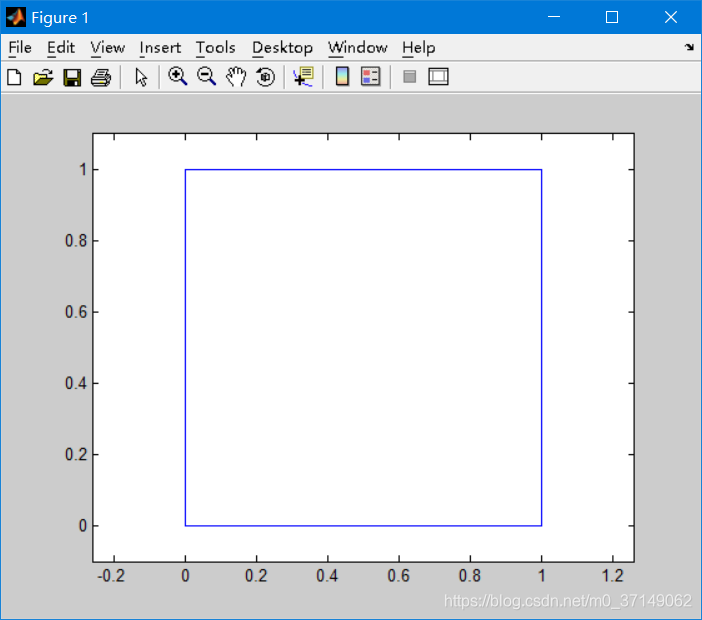This screenshot has width=702, height=620.
Task: Click the Figure 1 window title text
Action: pyautogui.click(x=60, y=18)
